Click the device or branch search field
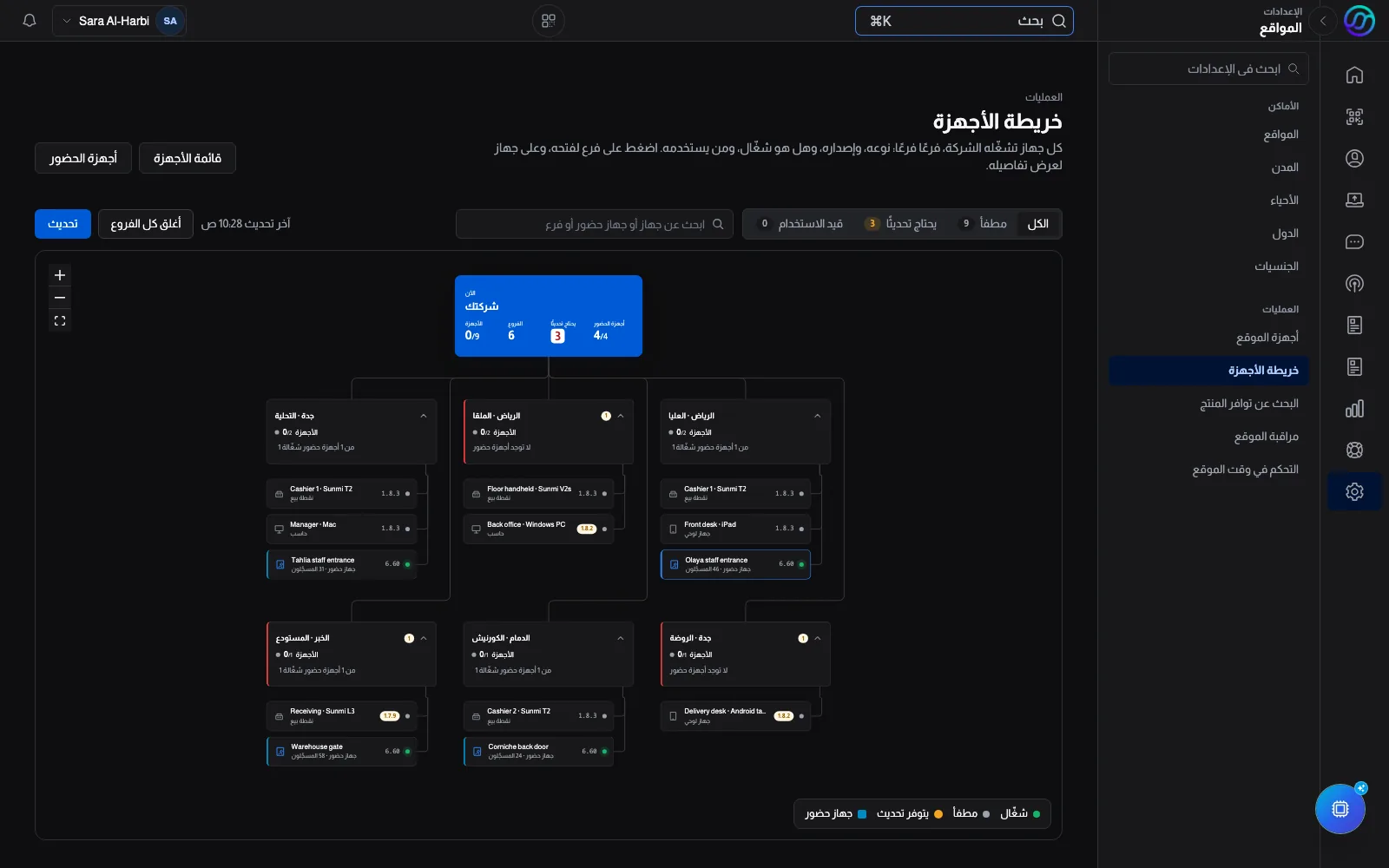The width and height of the screenshot is (1389, 868). click(595, 224)
